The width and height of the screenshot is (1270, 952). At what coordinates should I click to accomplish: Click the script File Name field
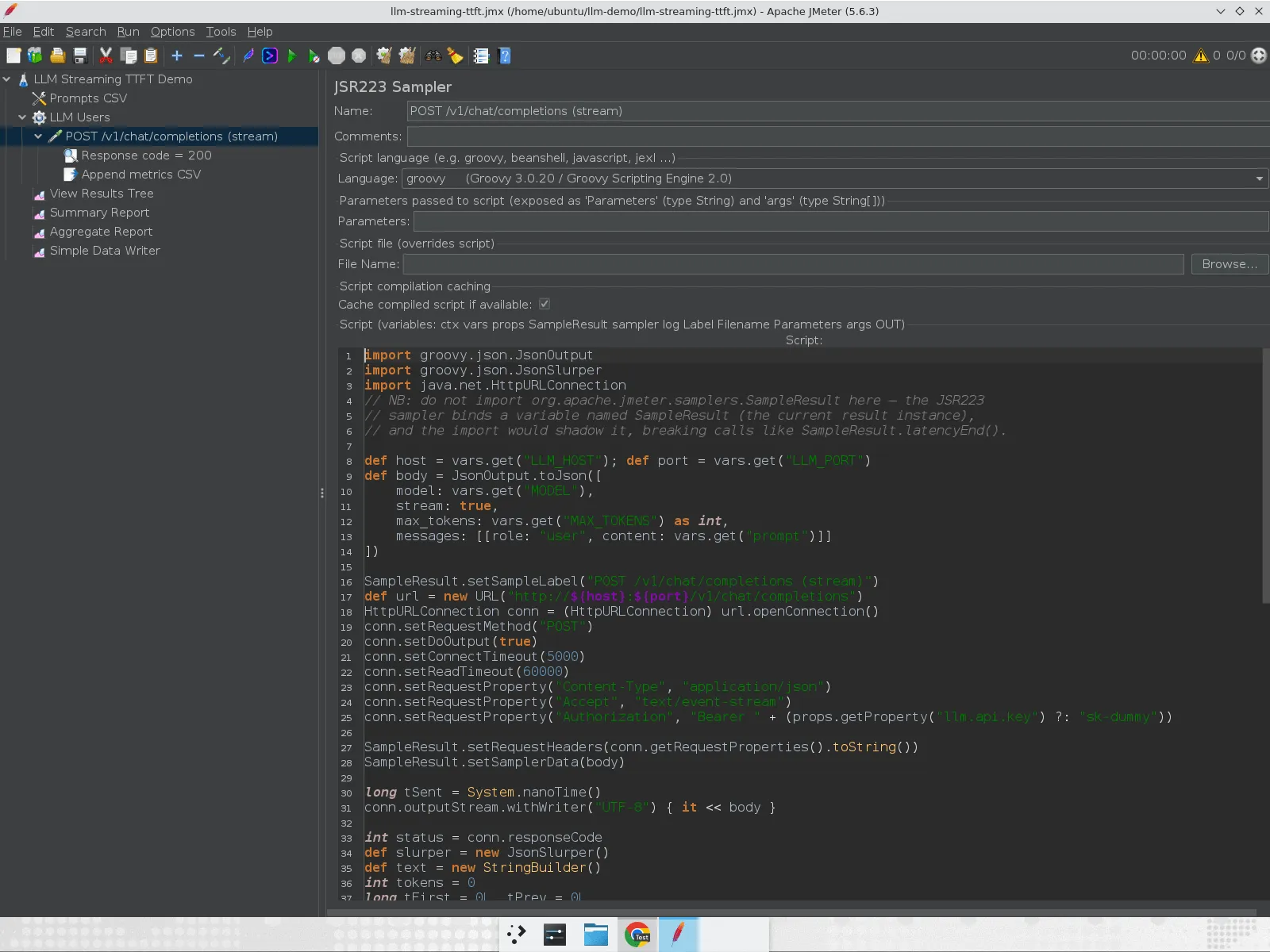pos(794,264)
